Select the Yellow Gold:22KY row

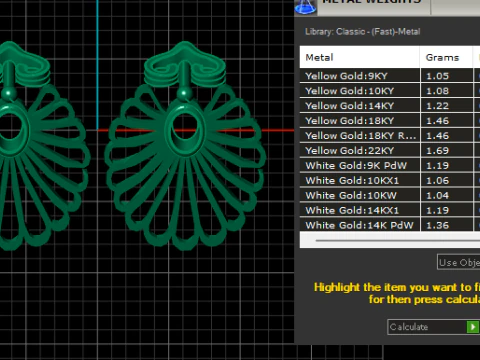(390, 151)
